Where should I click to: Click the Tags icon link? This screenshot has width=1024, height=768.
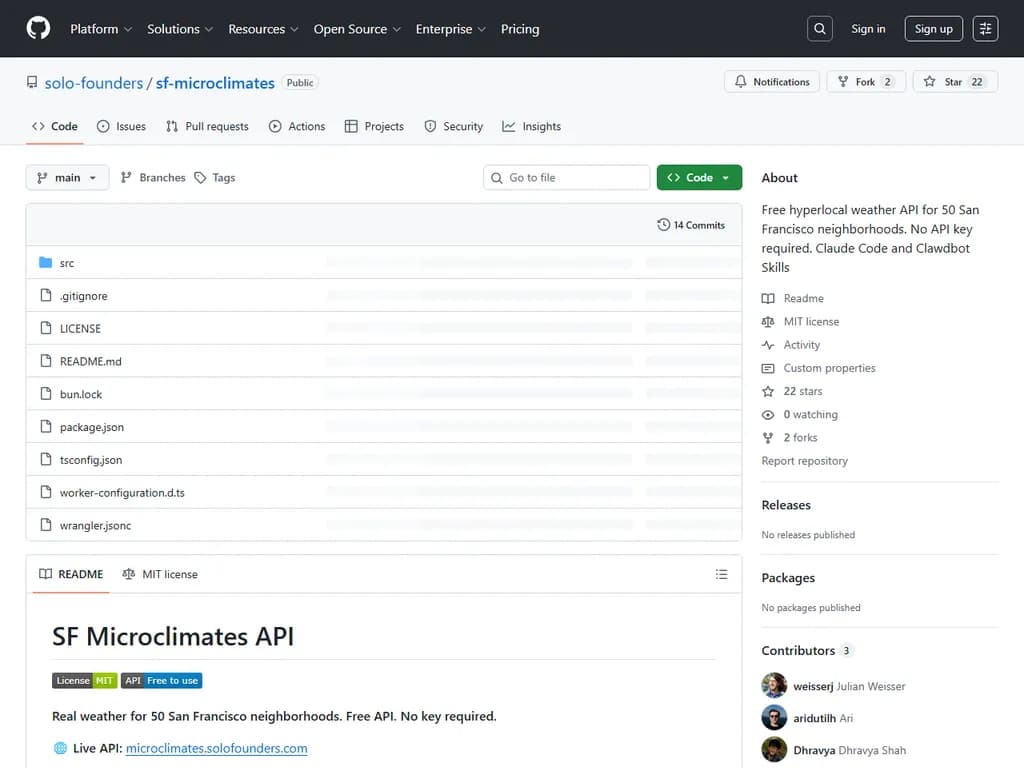201,178
